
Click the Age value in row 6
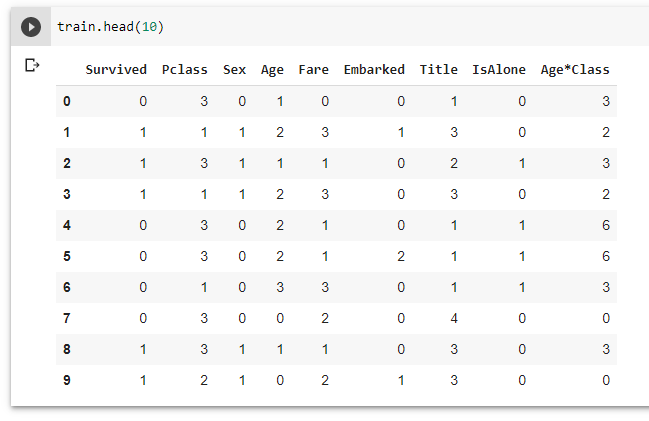click(280, 287)
